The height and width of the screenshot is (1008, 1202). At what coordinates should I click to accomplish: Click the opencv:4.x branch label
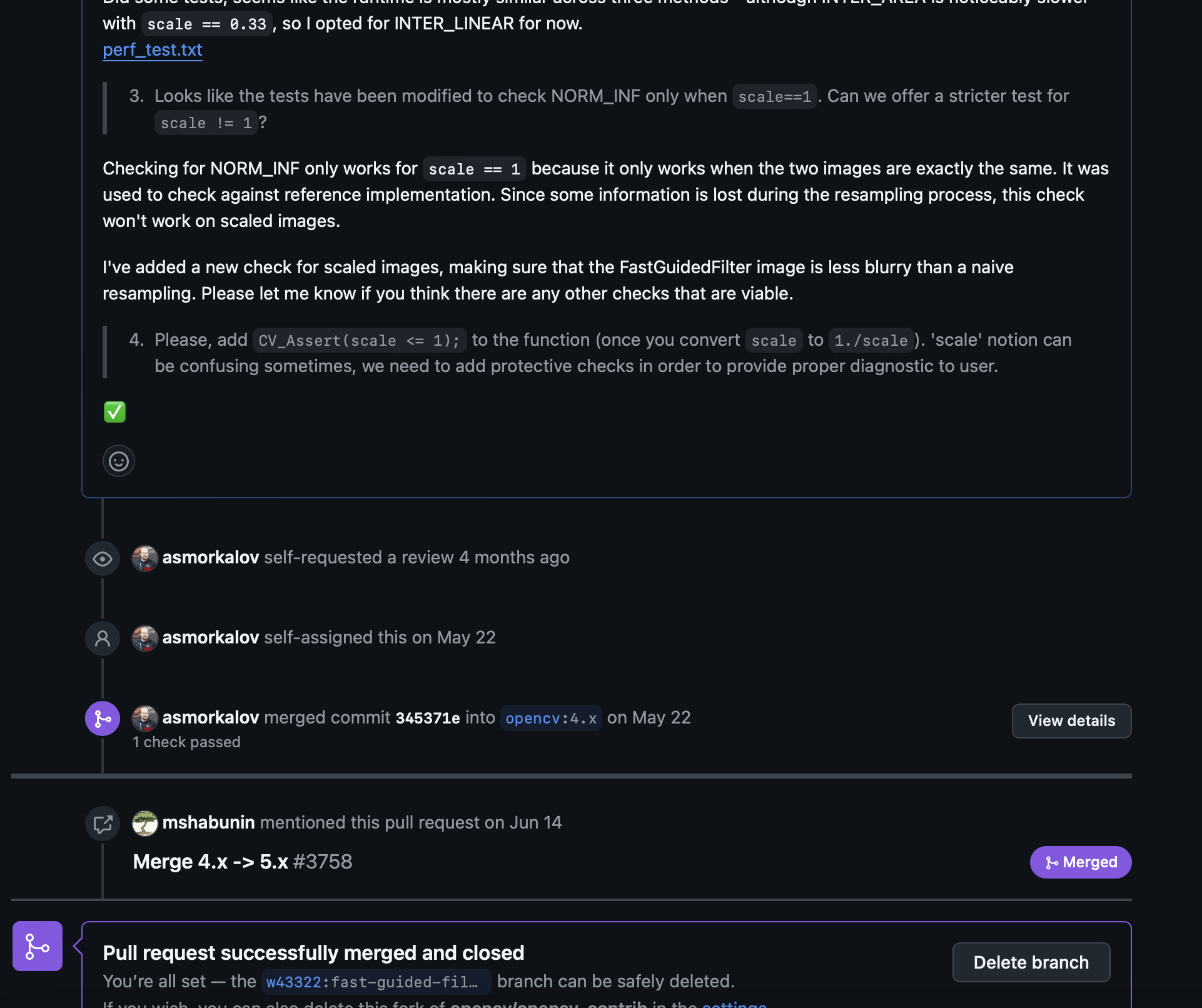pos(551,718)
